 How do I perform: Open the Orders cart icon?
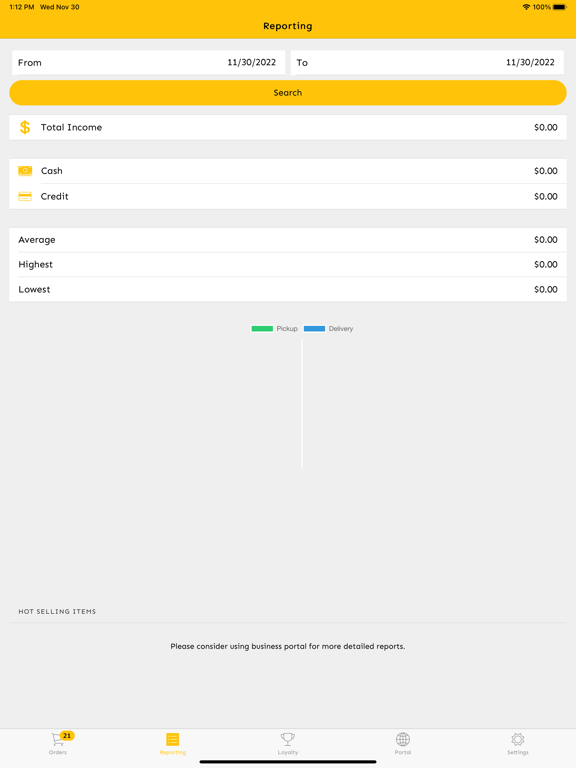57,740
